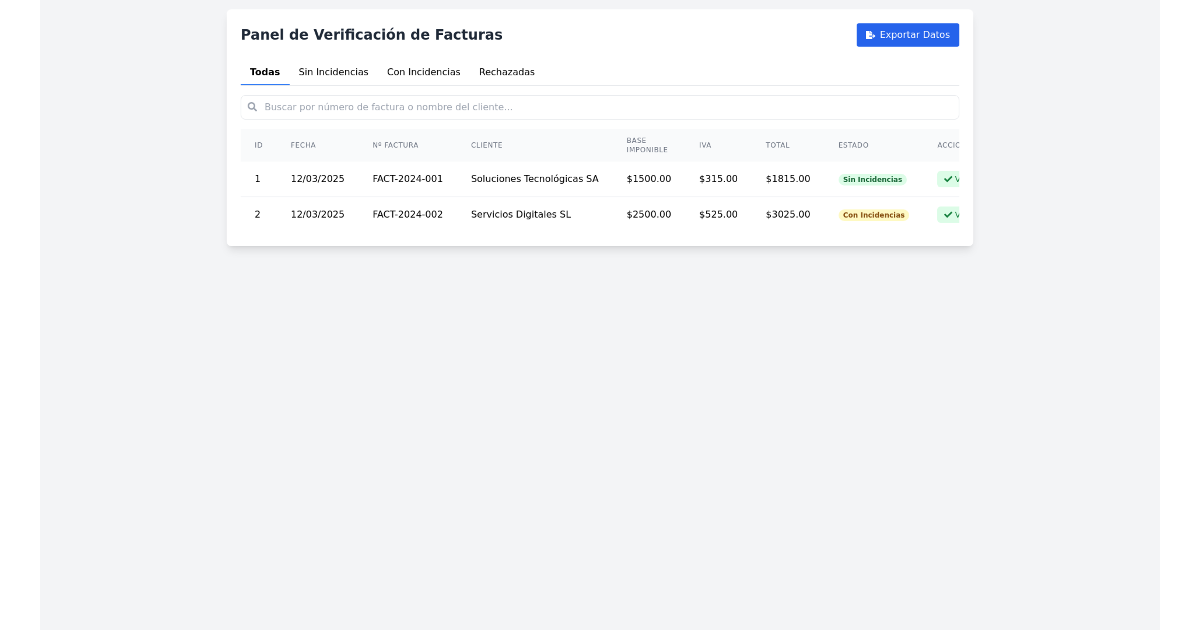Switch to the Sin Incidencias tab

click(333, 72)
